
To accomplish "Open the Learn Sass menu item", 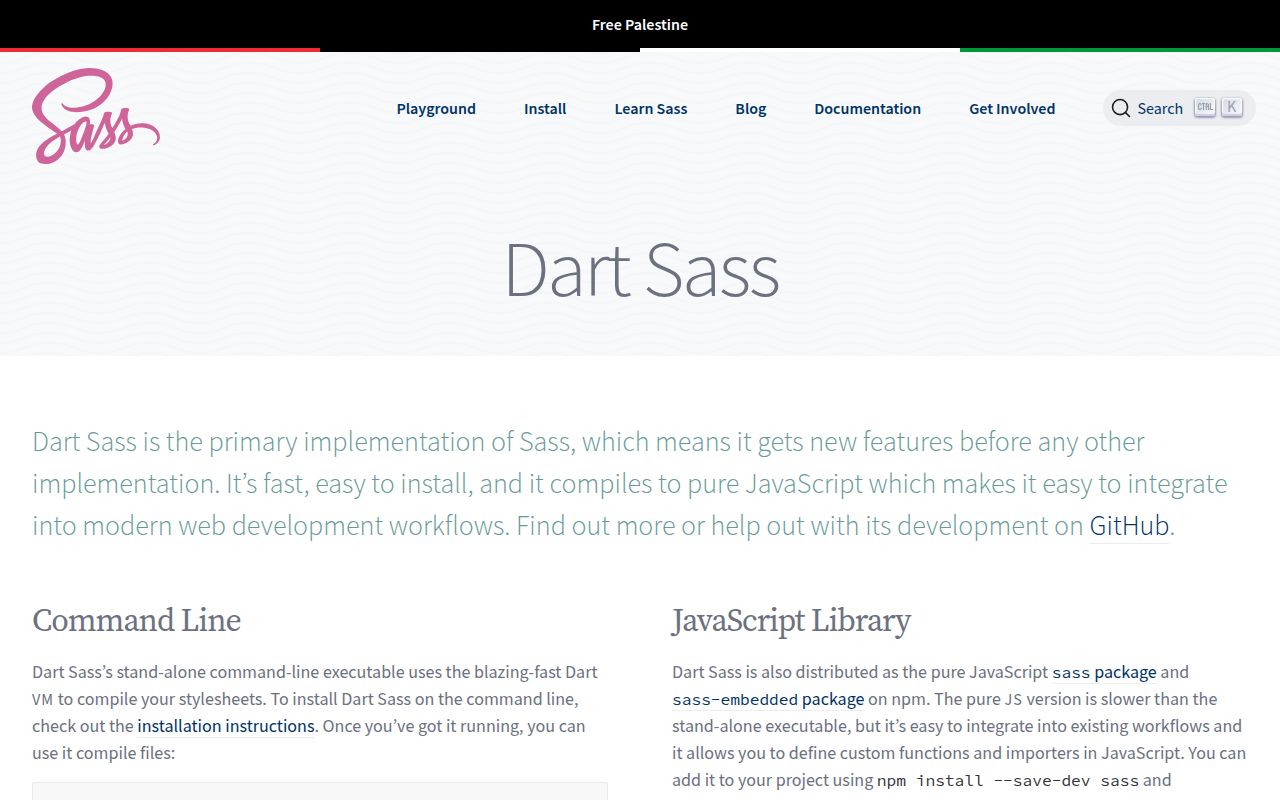I will pyautogui.click(x=651, y=109).
